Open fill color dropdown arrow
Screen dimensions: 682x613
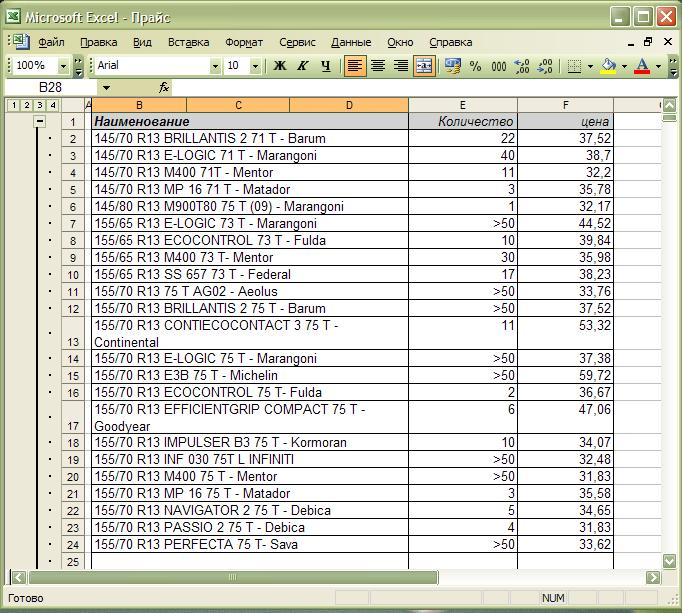(x=624, y=66)
